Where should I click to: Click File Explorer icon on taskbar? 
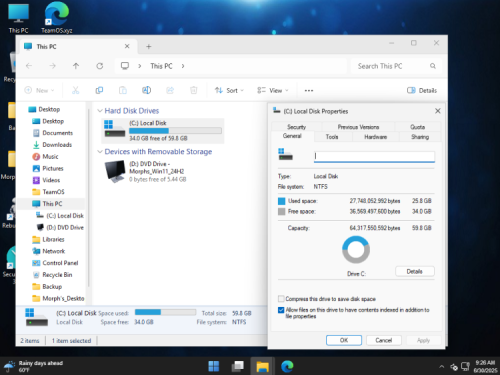coord(262,366)
